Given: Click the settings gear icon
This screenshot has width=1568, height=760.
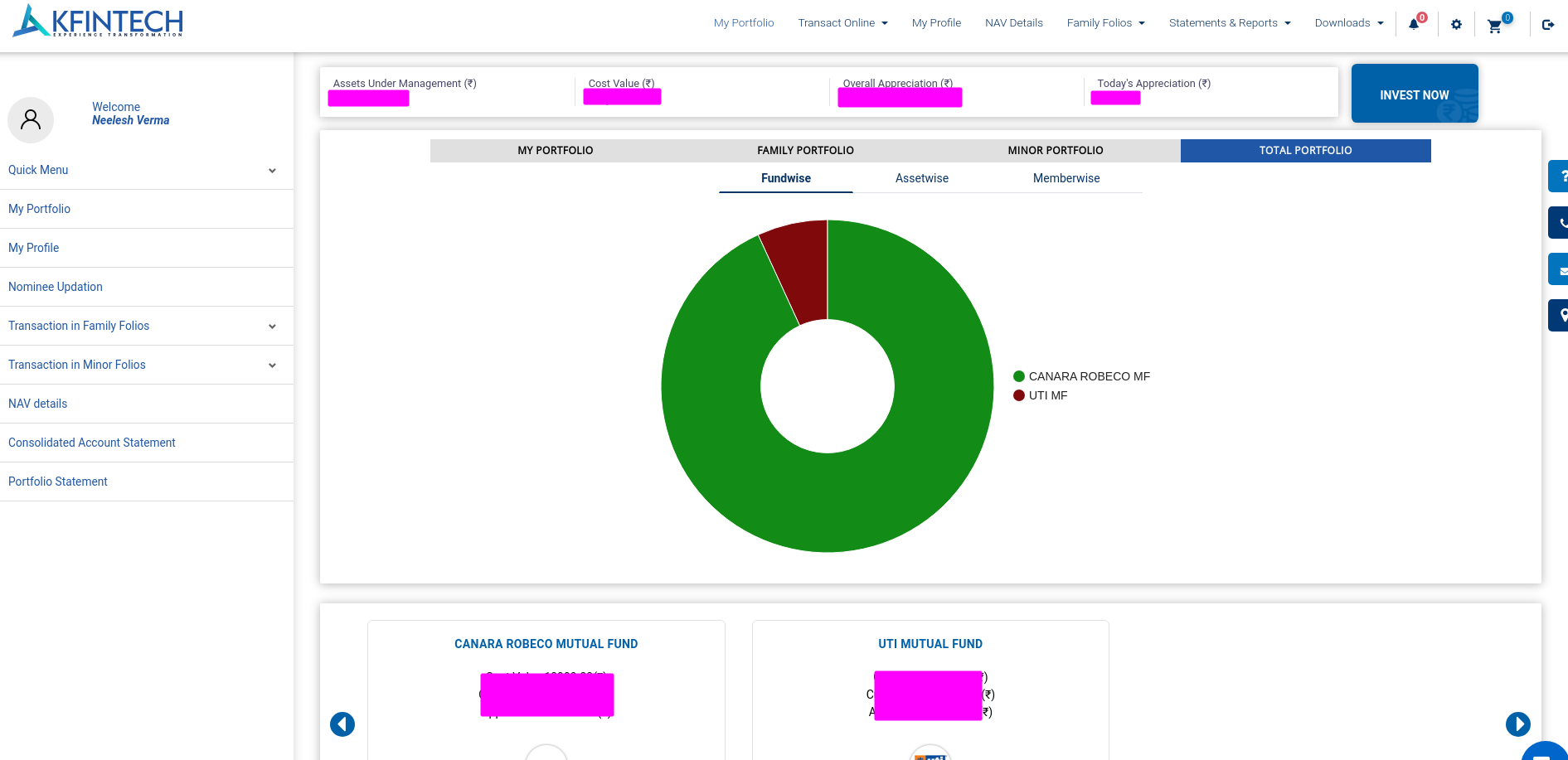Looking at the screenshot, I should [x=1456, y=24].
